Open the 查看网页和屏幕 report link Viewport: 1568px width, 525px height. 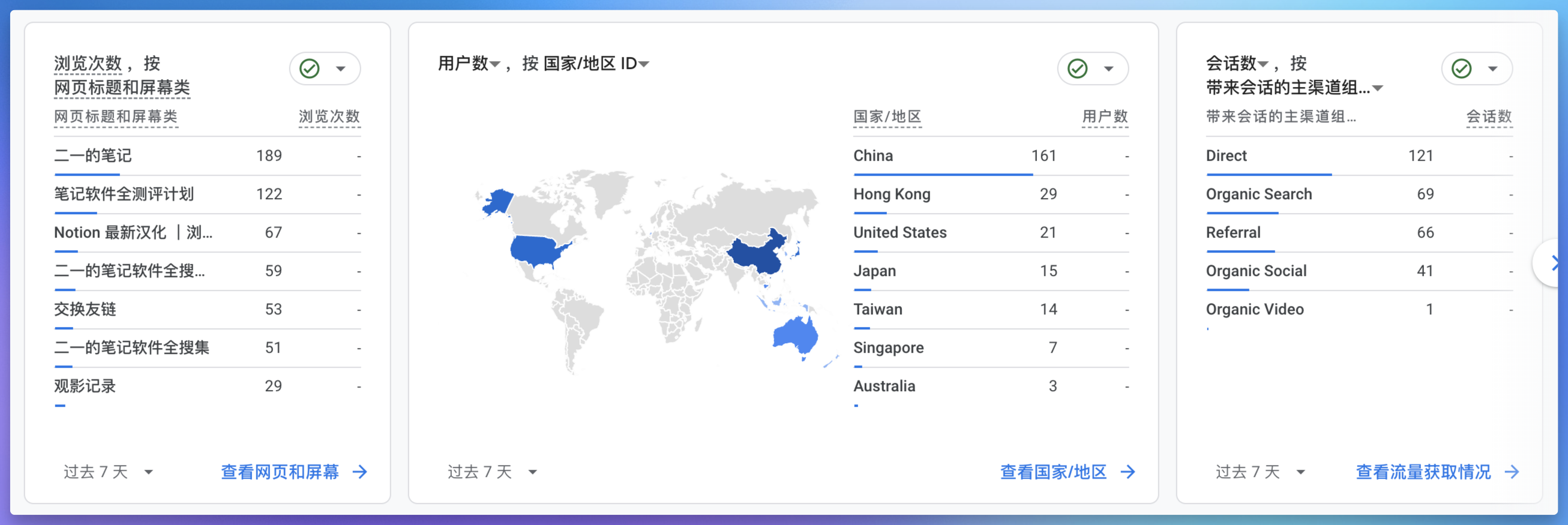click(294, 472)
